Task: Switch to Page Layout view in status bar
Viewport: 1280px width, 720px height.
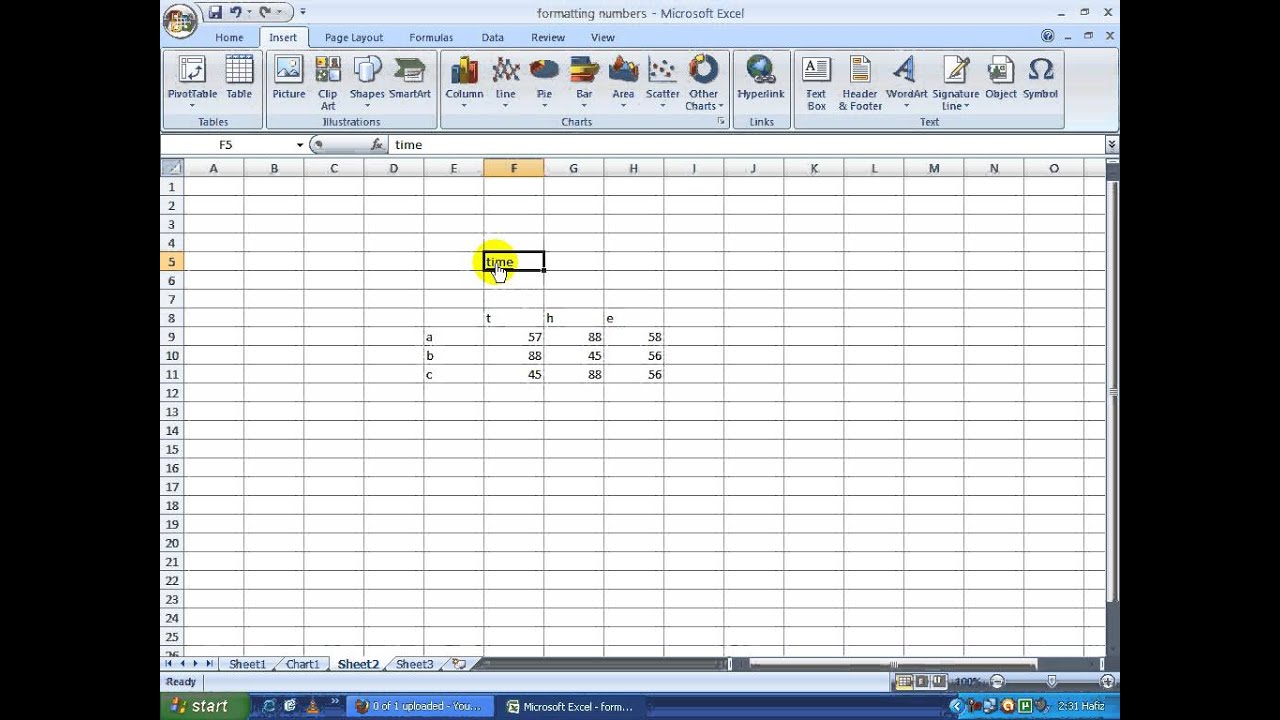Action: [x=922, y=682]
